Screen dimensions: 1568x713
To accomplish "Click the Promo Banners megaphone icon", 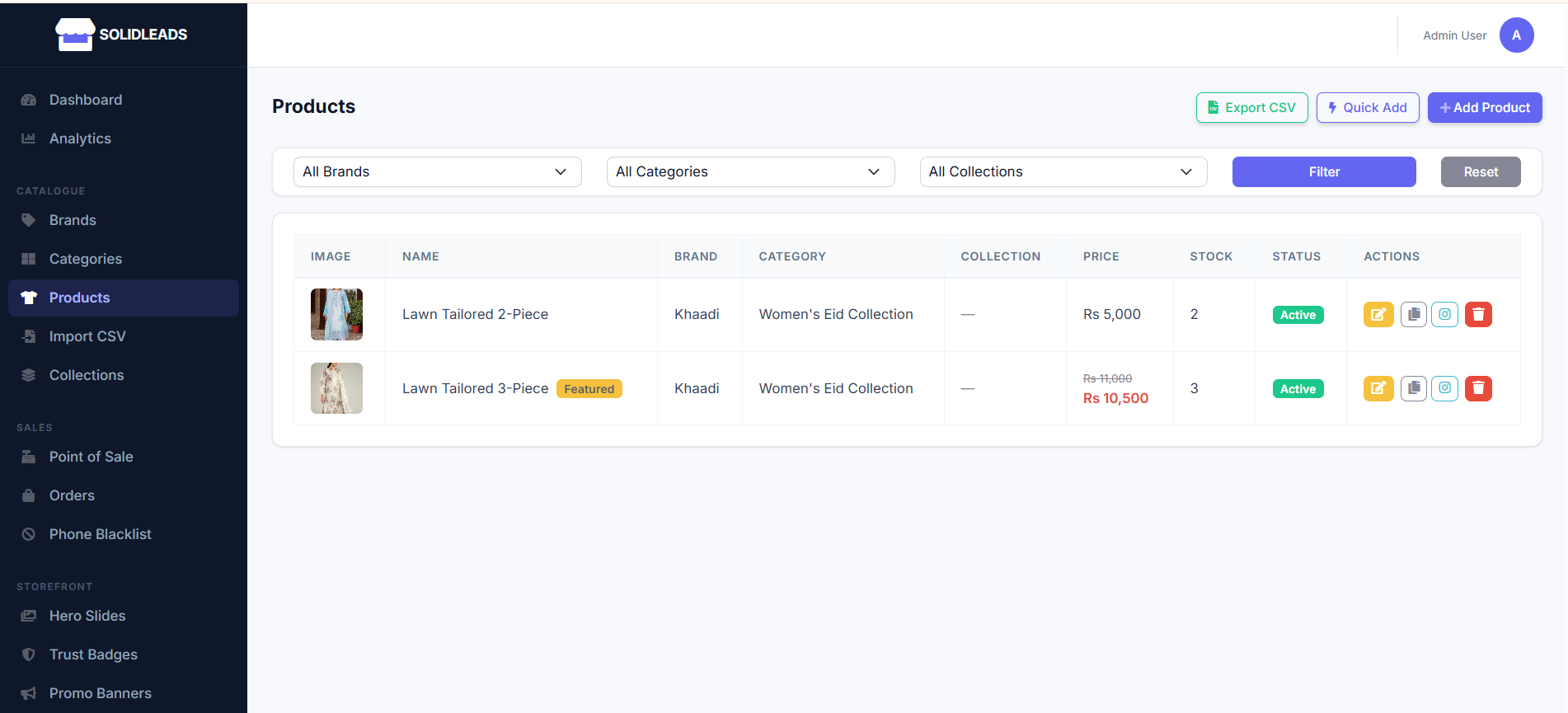I will click(x=29, y=693).
